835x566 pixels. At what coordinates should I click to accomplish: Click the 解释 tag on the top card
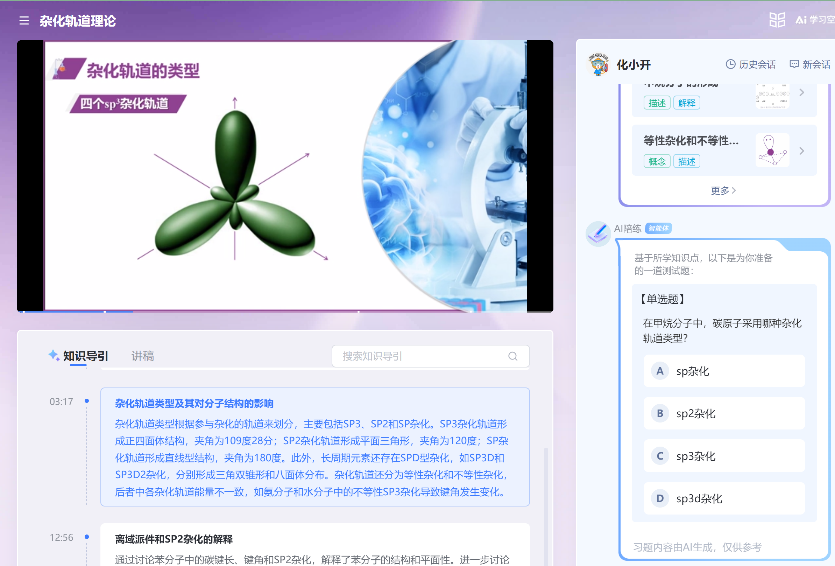pos(686,103)
